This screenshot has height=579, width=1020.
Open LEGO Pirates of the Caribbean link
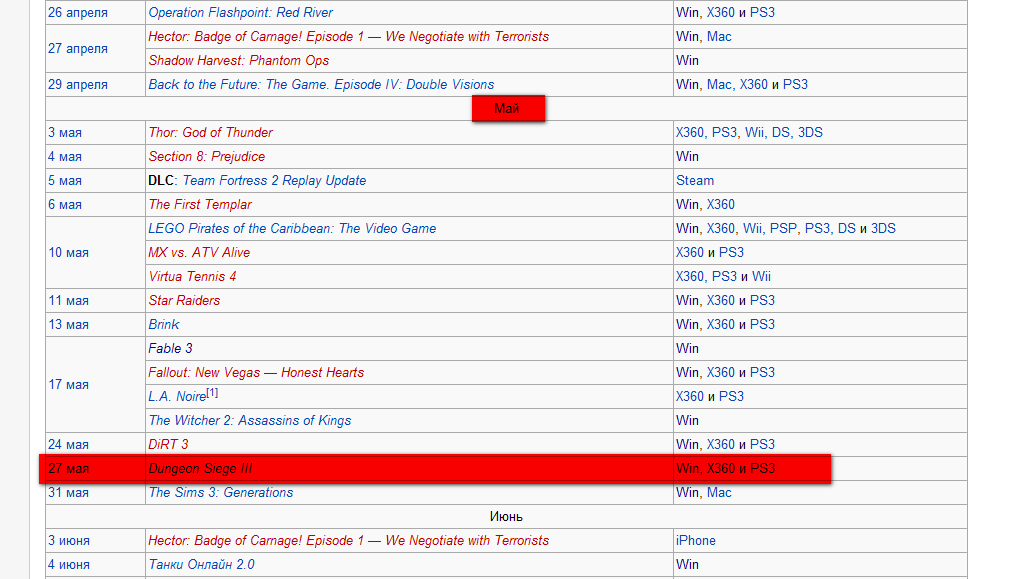pyautogui.click(x=292, y=229)
